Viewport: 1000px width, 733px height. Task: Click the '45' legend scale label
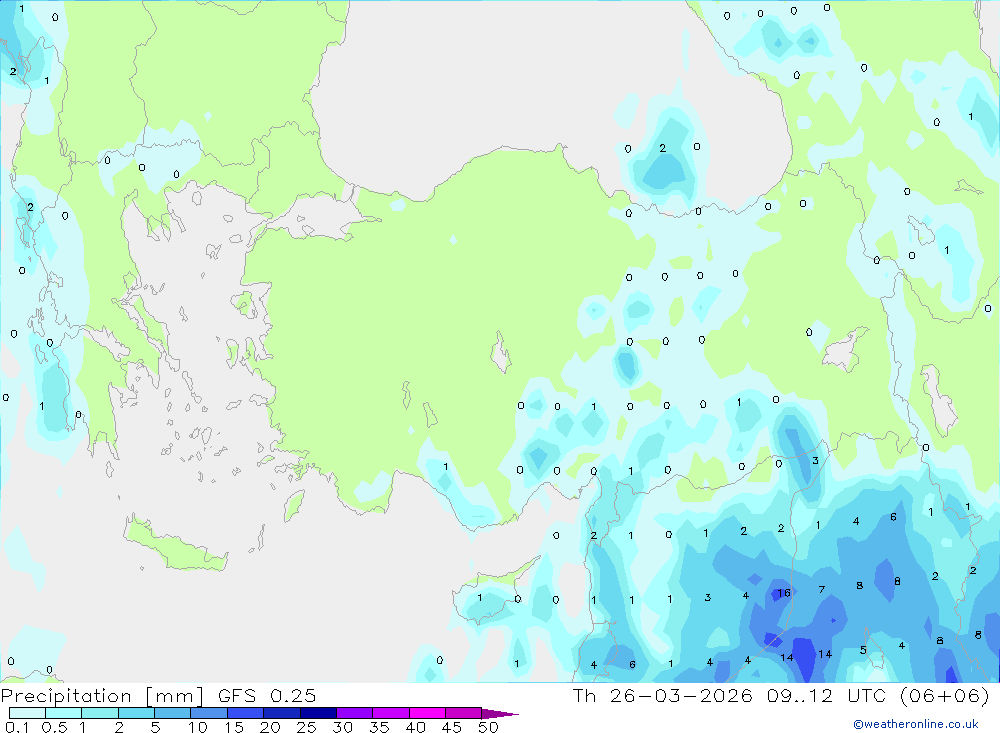452,727
